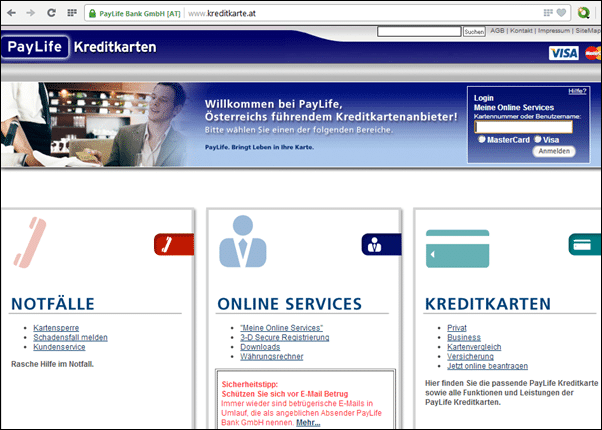Open the Mehr... link in the security tip

(x=308, y=423)
